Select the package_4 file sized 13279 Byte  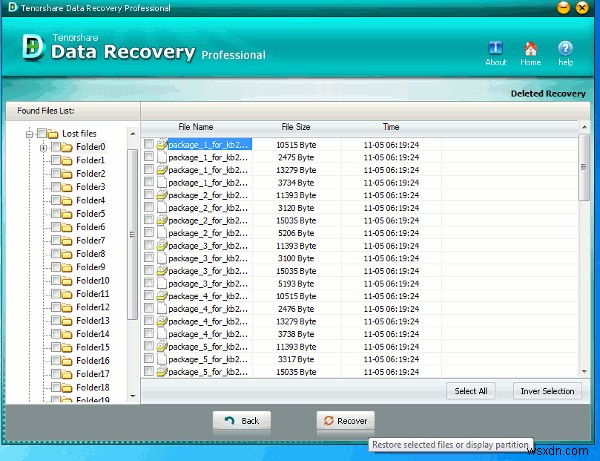point(208,321)
